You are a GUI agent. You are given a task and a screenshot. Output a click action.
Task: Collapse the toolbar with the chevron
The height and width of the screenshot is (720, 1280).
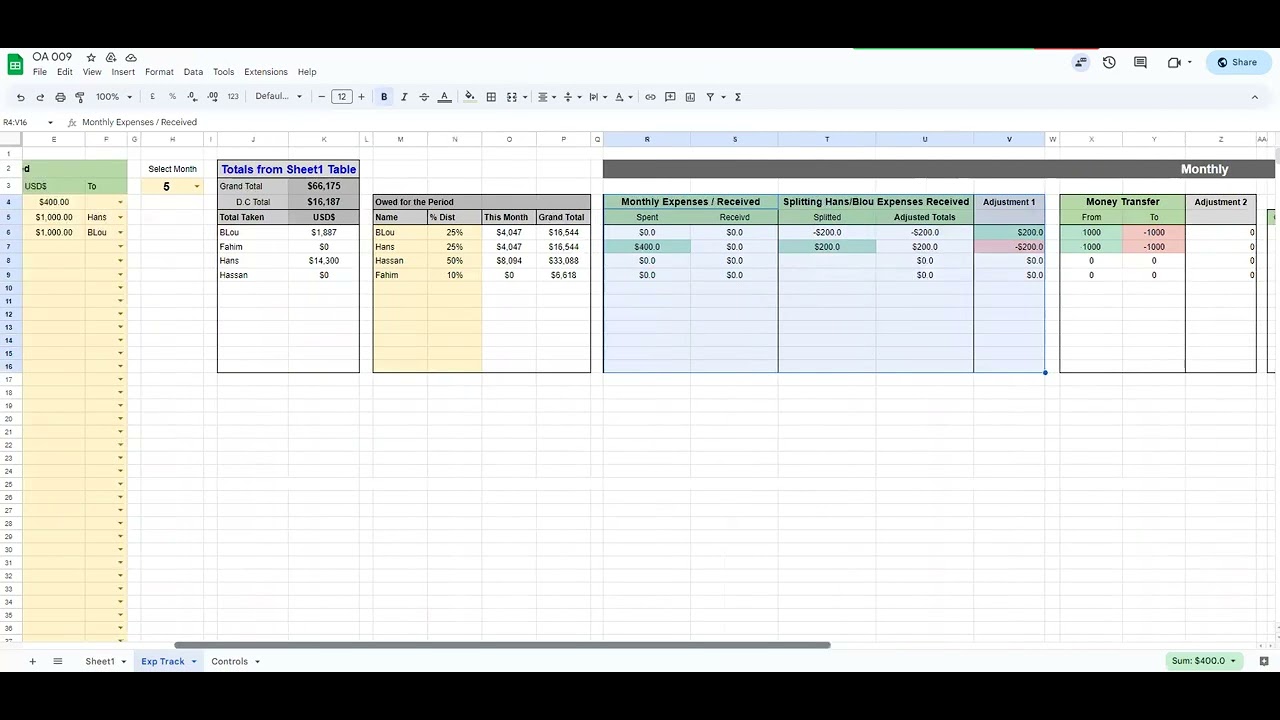click(1255, 97)
